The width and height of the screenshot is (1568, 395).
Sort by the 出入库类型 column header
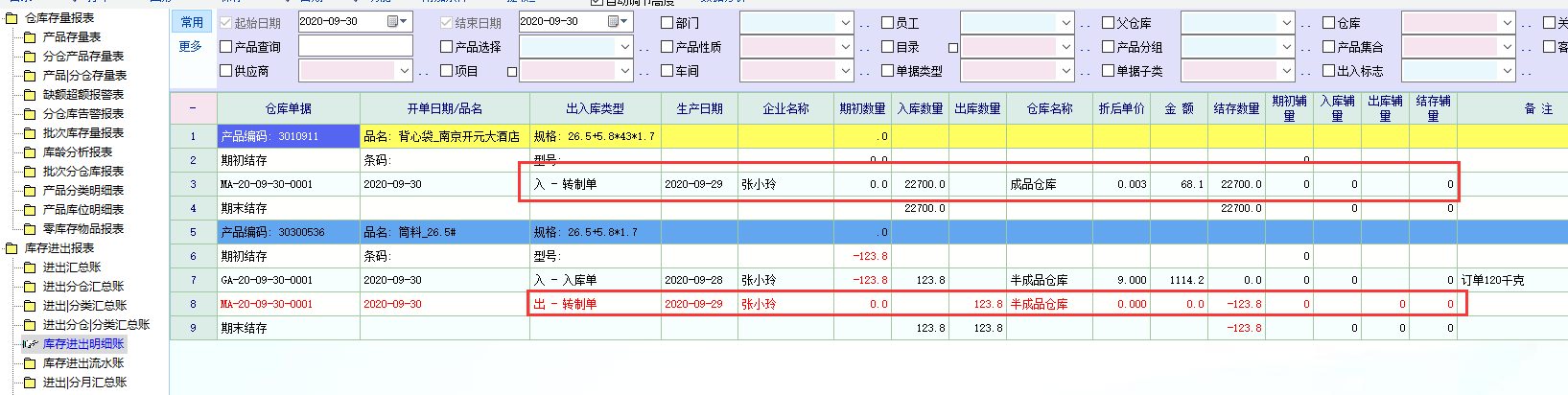tap(595, 108)
